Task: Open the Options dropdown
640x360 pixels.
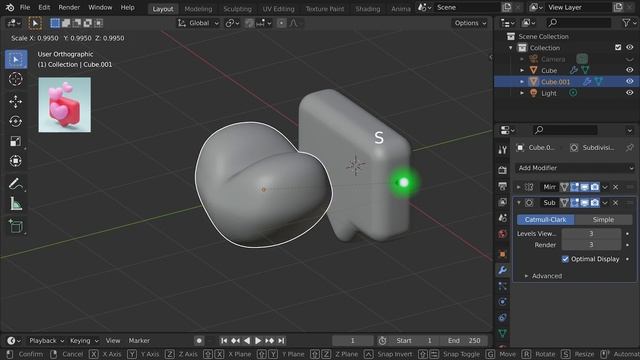Action: (x=471, y=23)
